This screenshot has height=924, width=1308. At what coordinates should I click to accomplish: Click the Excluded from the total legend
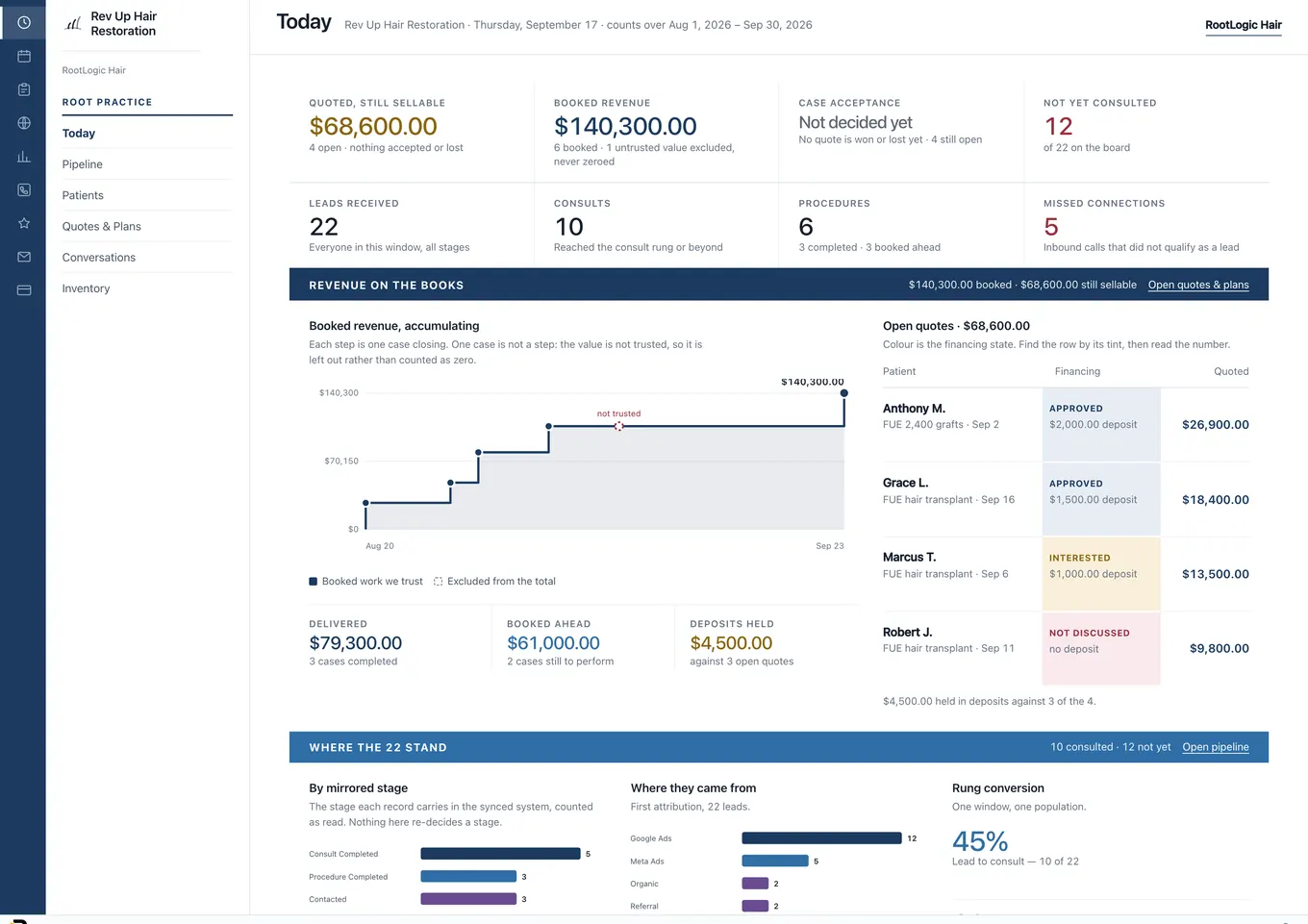coord(494,582)
